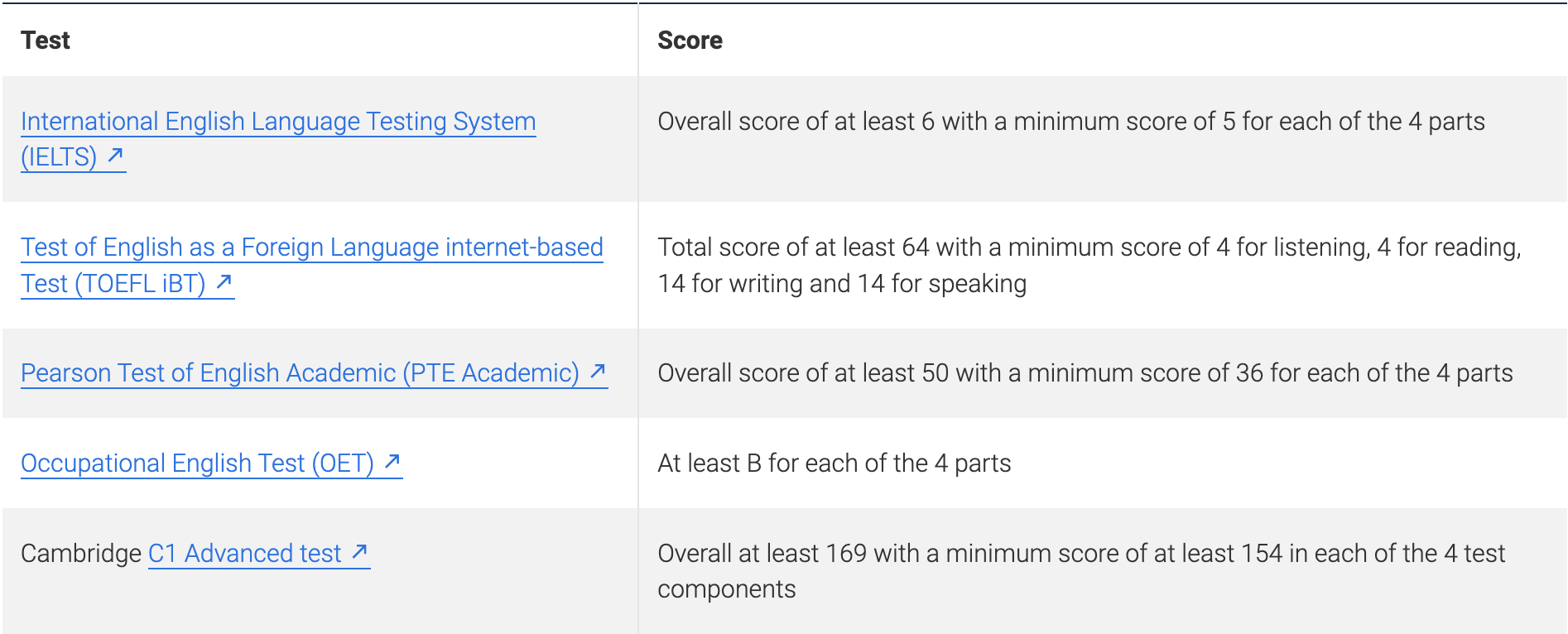Click the external arrow icon after C1 Advanced test
This screenshot has width=1568, height=634.
pyautogui.click(x=359, y=551)
